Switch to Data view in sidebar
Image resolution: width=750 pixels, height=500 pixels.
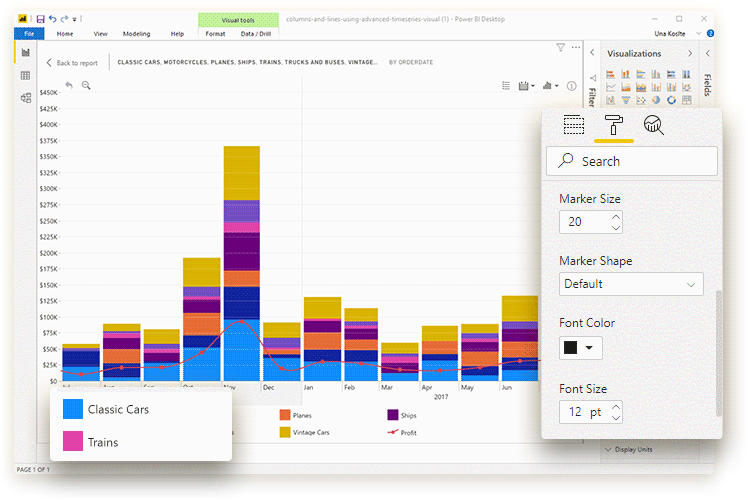25,75
